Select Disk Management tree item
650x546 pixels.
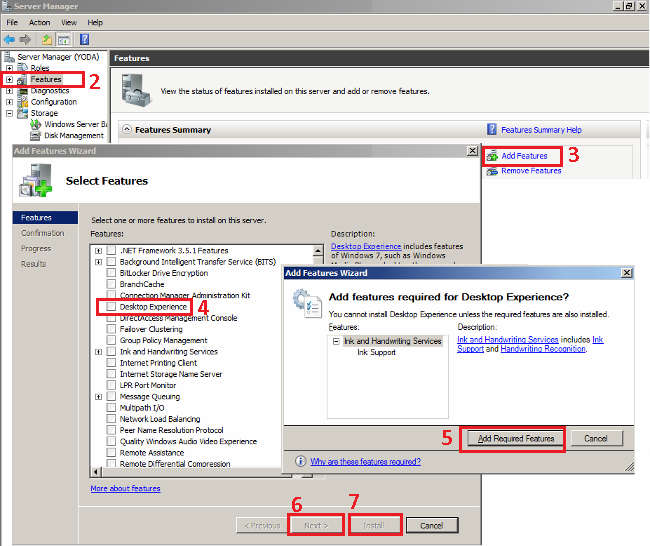74,136
